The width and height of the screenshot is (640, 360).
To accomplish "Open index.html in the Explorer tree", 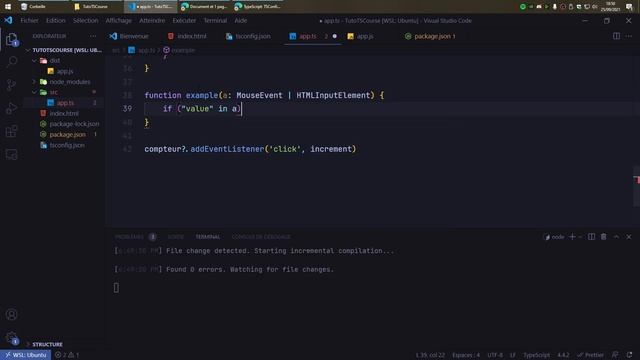I will (64, 113).
